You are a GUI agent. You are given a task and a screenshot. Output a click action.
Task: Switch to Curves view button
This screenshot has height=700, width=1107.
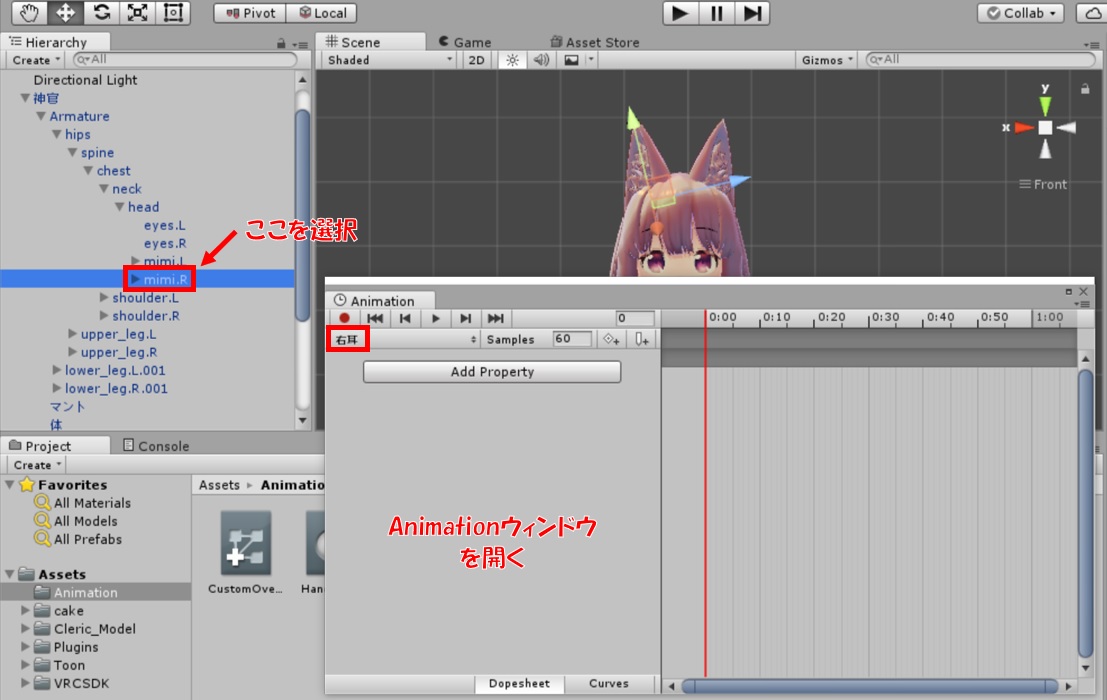click(x=609, y=684)
